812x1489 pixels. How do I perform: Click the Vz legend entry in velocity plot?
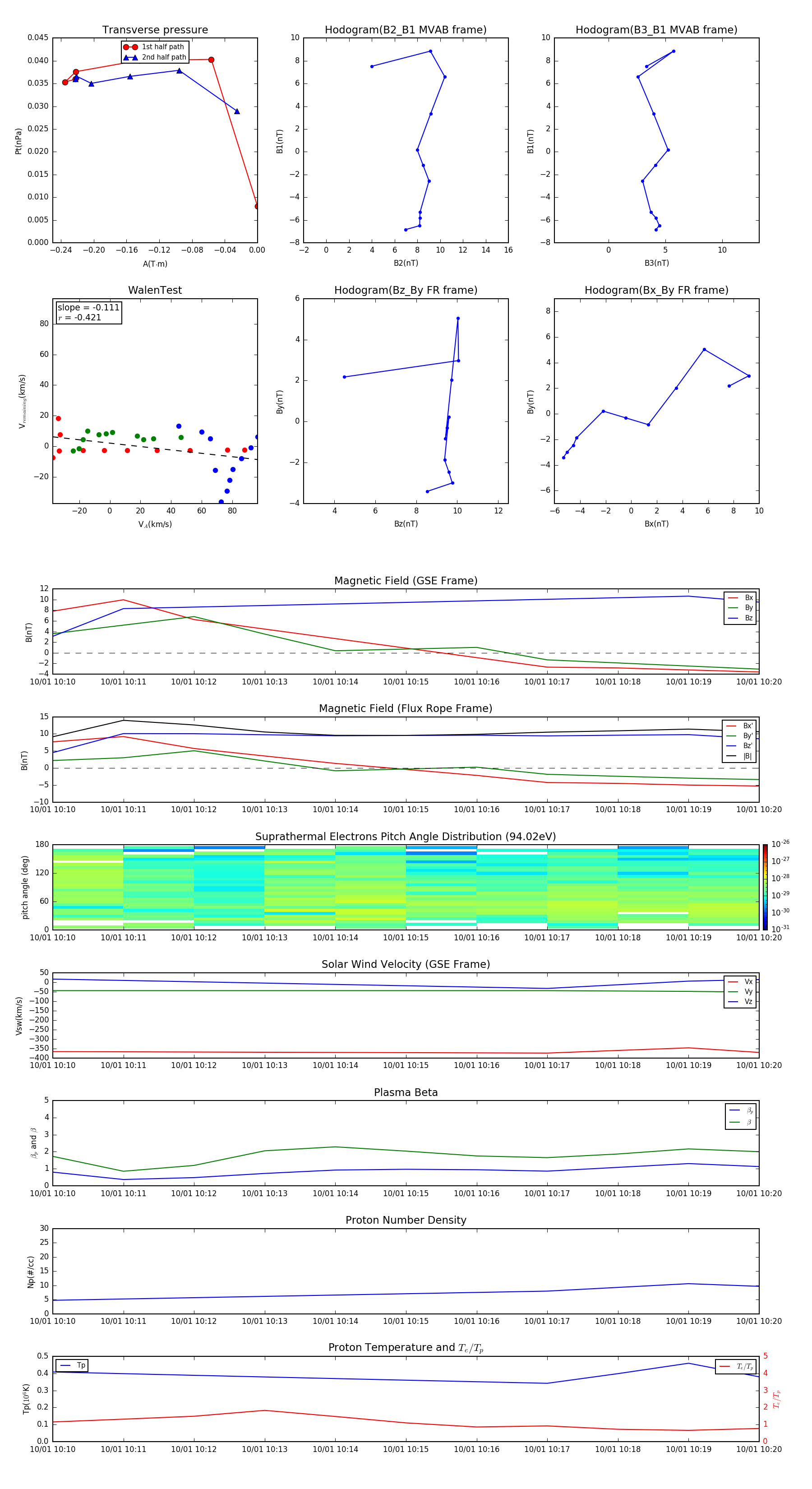coord(740,1002)
